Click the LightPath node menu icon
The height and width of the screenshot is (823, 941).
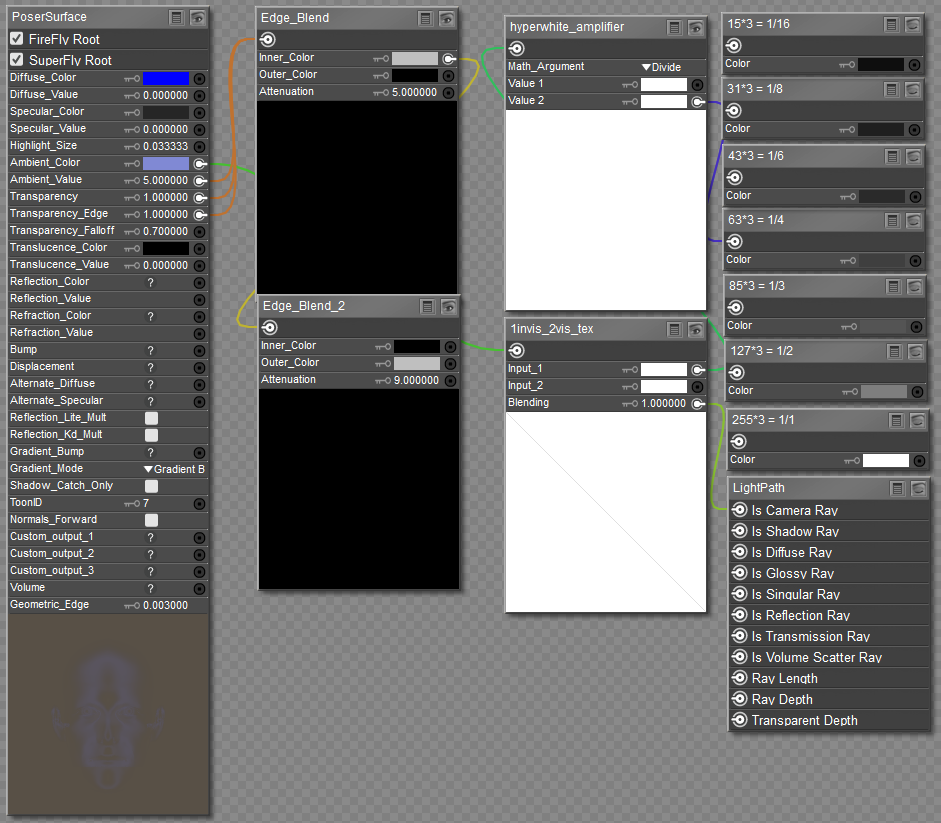click(897, 488)
